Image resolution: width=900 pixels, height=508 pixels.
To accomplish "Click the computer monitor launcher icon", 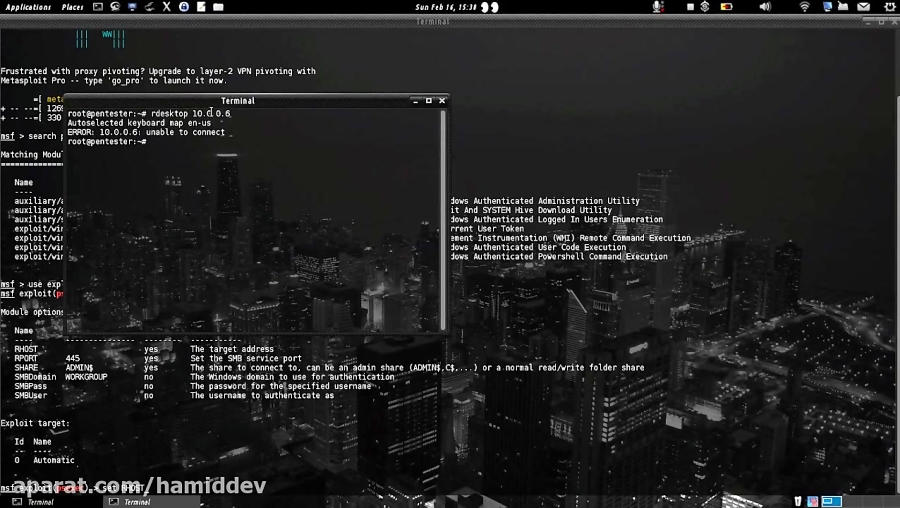I will [133, 7].
